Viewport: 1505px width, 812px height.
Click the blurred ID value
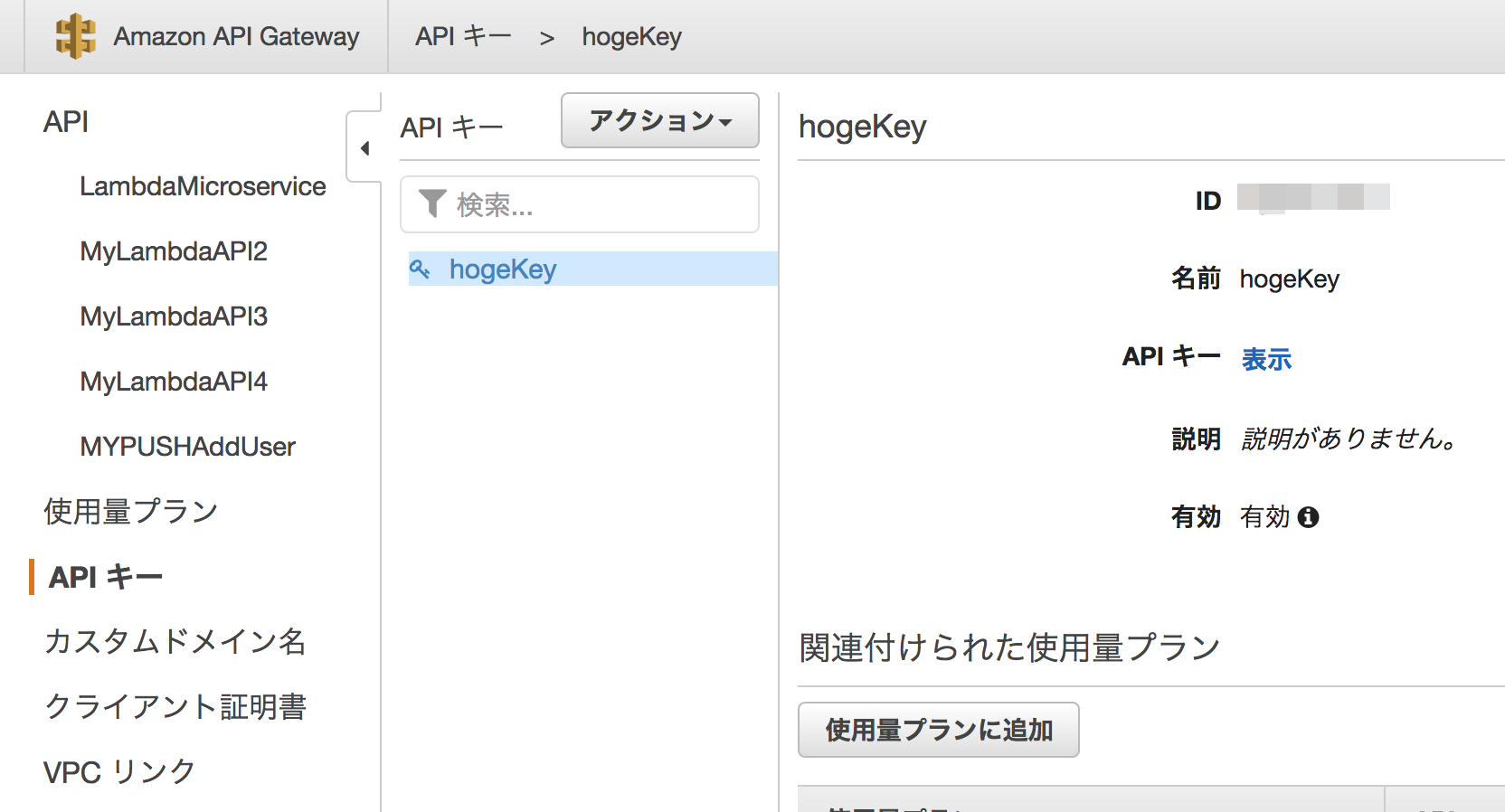coord(1313,197)
